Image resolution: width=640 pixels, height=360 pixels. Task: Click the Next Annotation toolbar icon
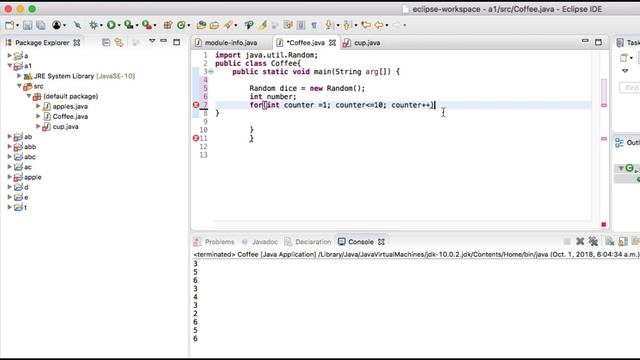coord(328,25)
